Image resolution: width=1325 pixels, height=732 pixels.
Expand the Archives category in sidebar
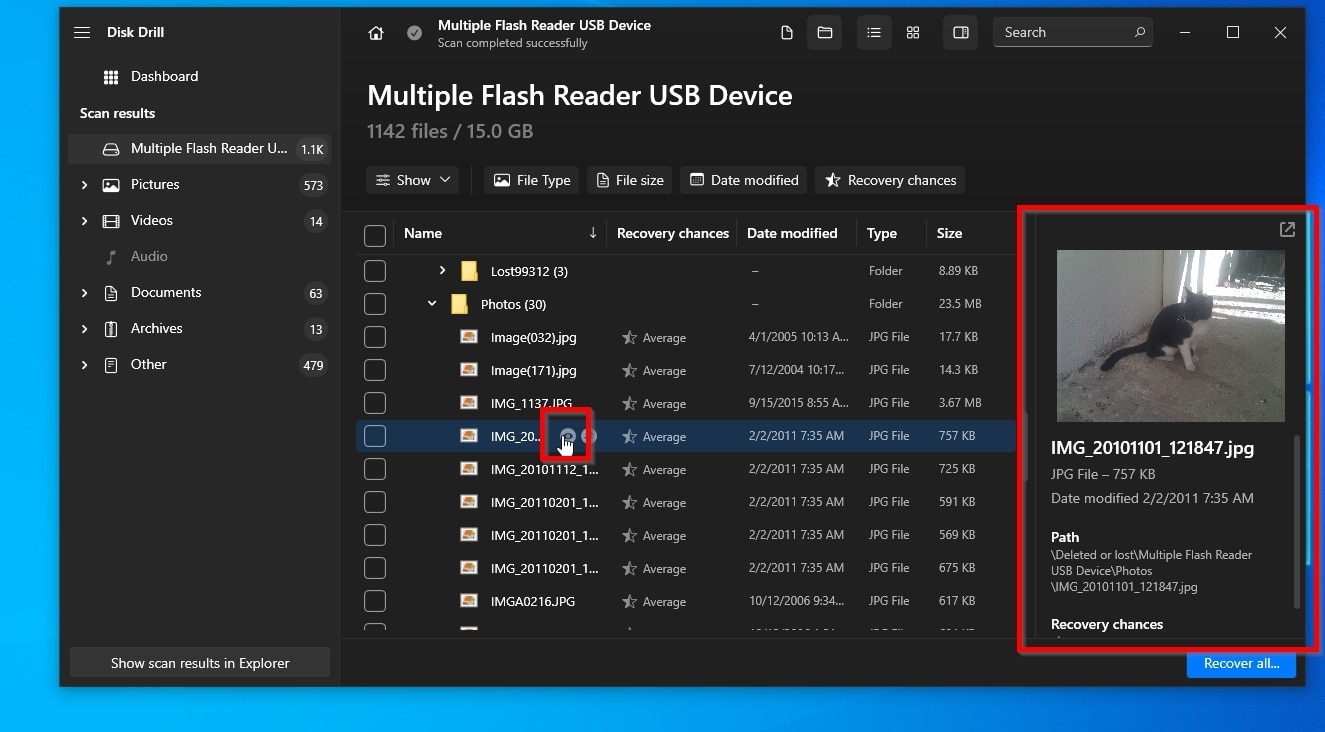(x=84, y=329)
